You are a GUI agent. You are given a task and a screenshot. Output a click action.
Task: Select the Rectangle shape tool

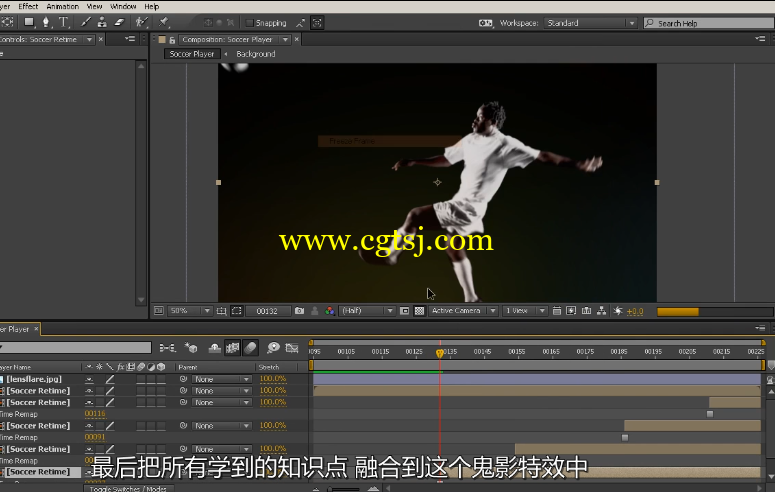point(29,22)
